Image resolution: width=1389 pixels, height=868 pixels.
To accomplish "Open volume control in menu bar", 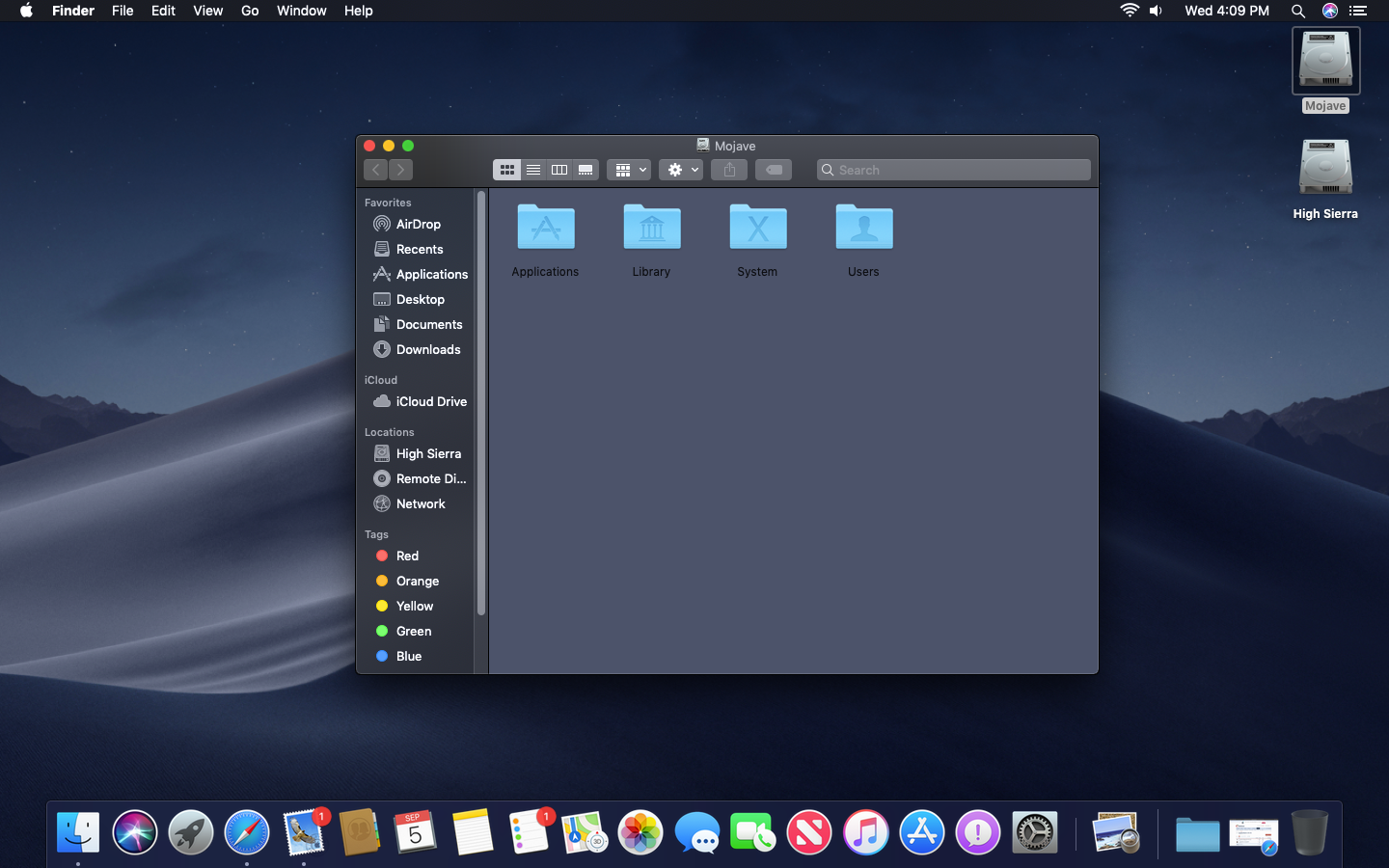I will [1156, 11].
